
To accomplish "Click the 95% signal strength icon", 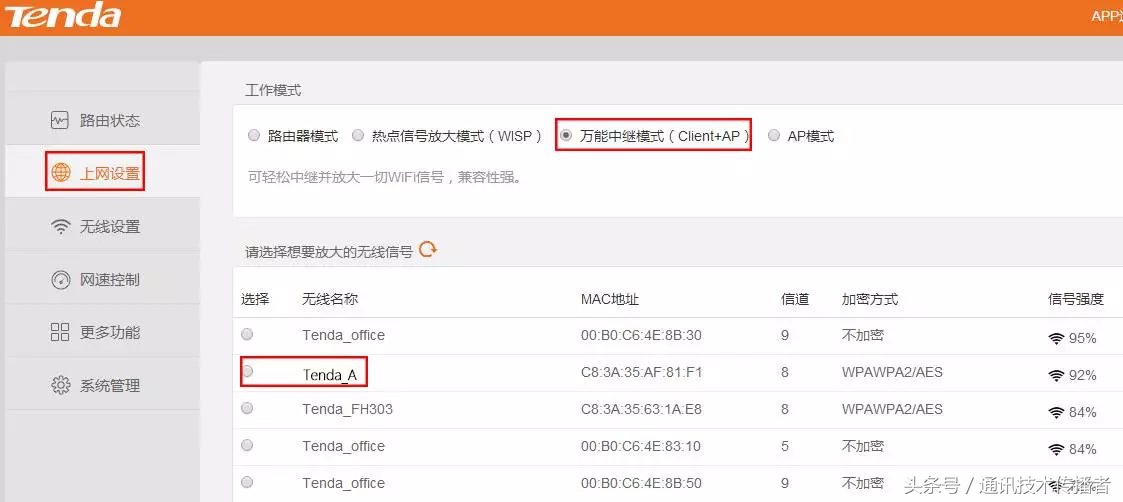I will pyautogui.click(x=1056, y=338).
